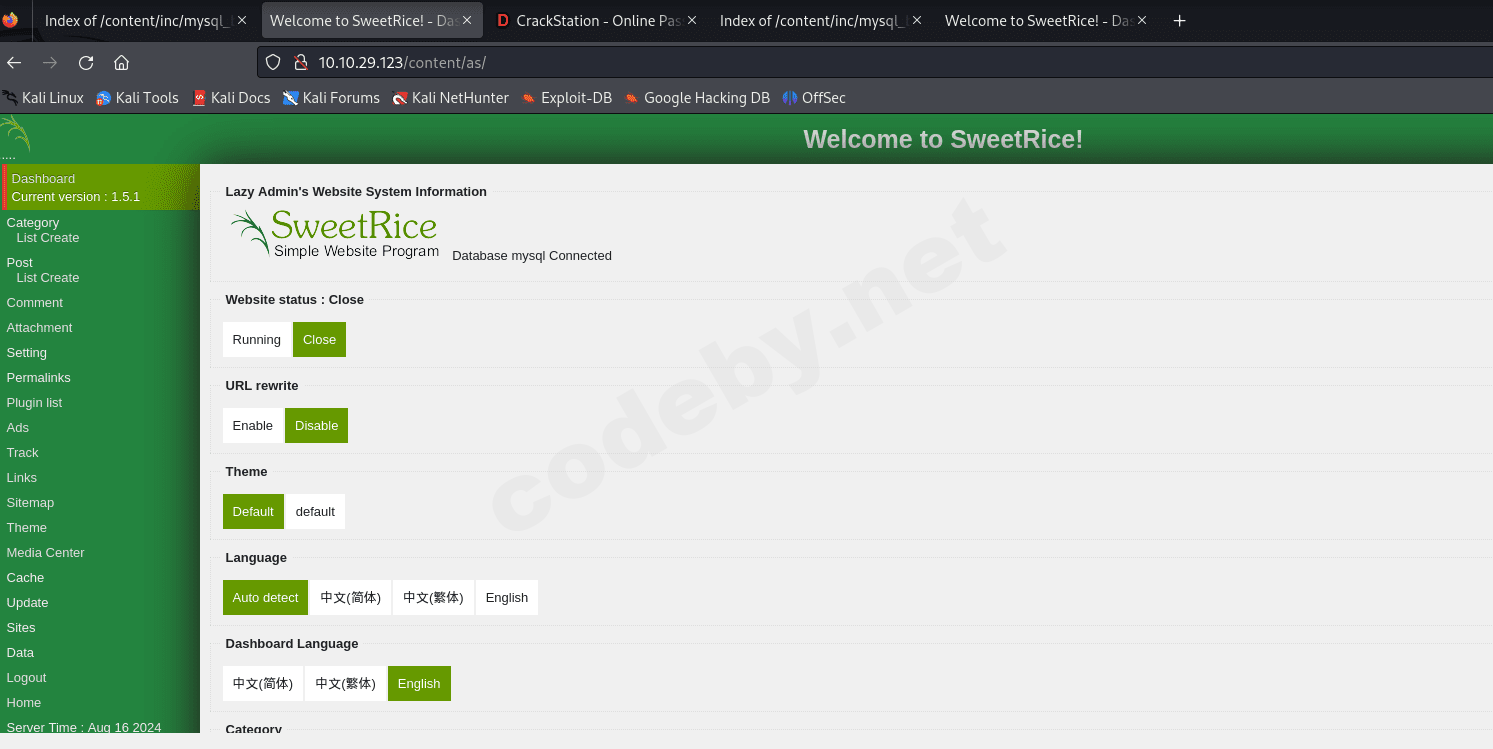The image size is (1493, 749).
Task: Close the CrackStation tab
Action: [x=691, y=20]
